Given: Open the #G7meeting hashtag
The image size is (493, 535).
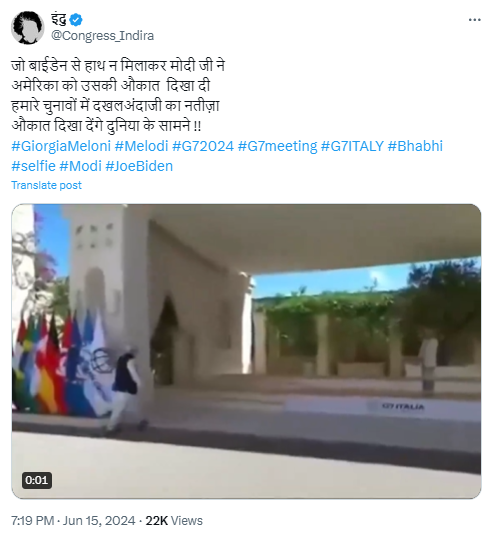Looking at the screenshot, I should (277, 146).
